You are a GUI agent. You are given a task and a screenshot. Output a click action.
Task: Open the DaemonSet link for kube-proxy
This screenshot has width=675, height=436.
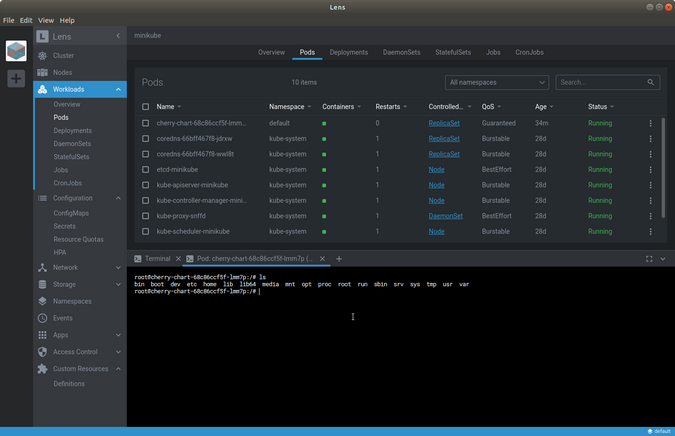pos(445,216)
